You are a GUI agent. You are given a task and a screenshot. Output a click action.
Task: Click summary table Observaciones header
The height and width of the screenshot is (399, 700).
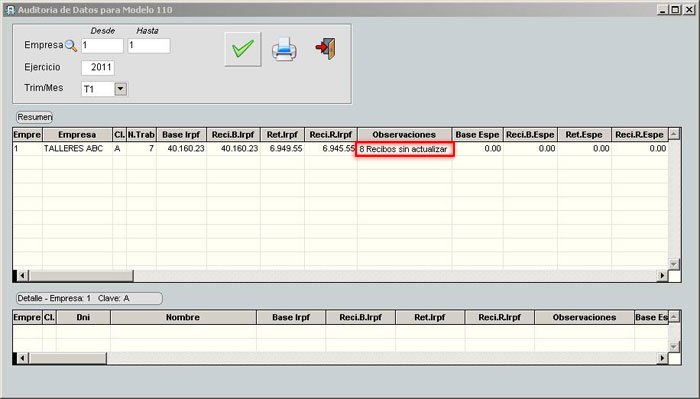pos(404,134)
